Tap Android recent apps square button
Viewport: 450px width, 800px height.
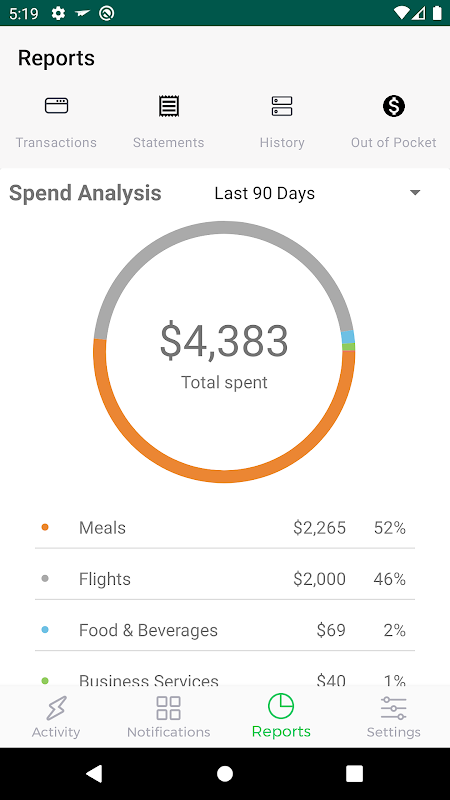tap(355, 773)
